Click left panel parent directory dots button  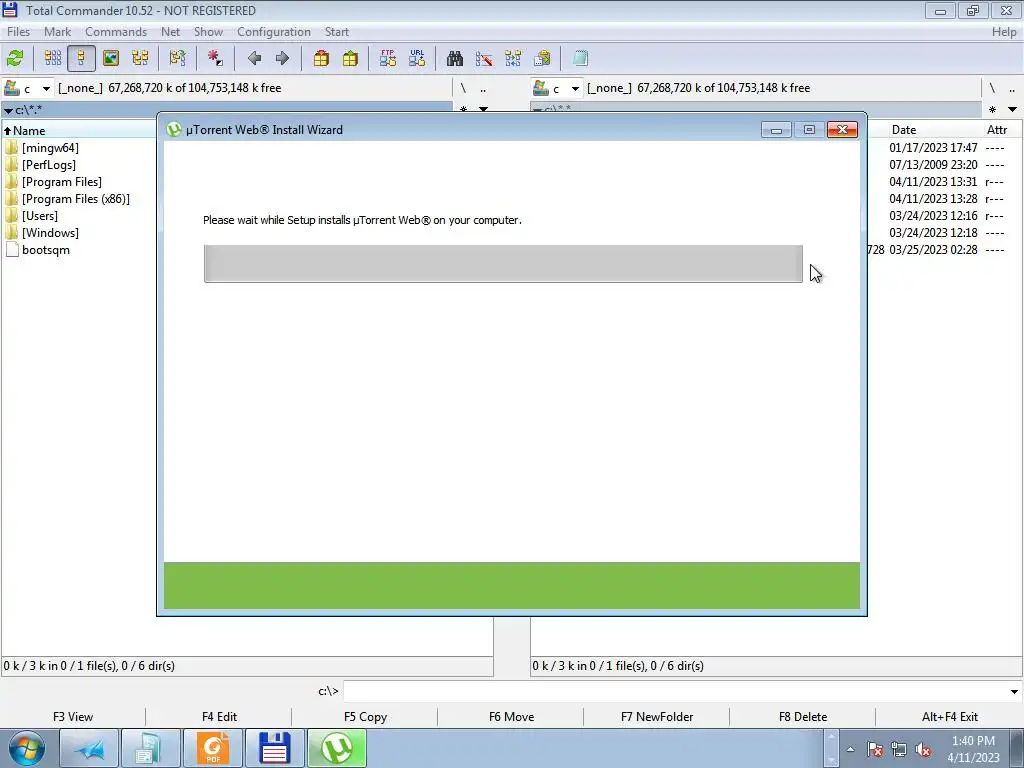[x=483, y=88]
